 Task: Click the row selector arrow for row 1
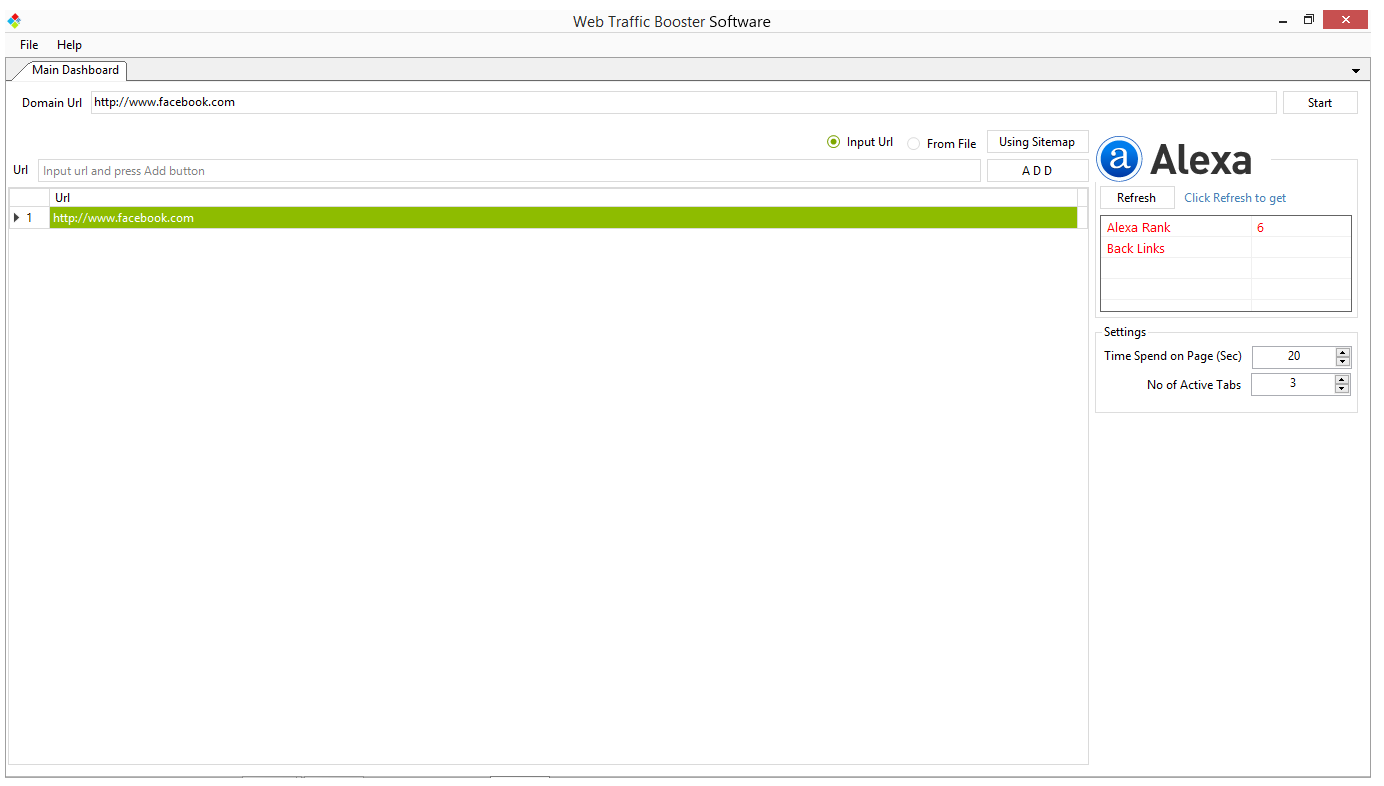click(x=17, y=218)
